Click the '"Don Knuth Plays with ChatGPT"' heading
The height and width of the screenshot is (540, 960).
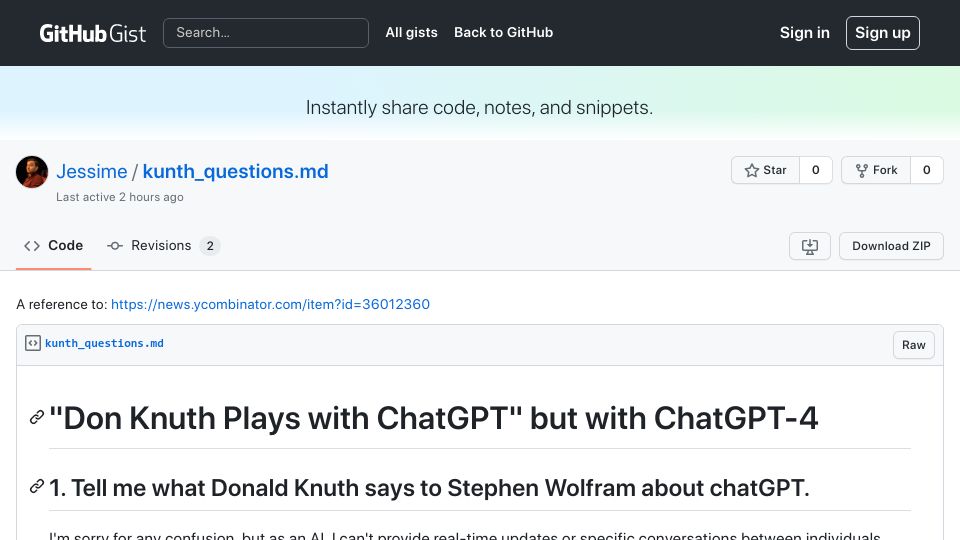click(x=433, y=419)
